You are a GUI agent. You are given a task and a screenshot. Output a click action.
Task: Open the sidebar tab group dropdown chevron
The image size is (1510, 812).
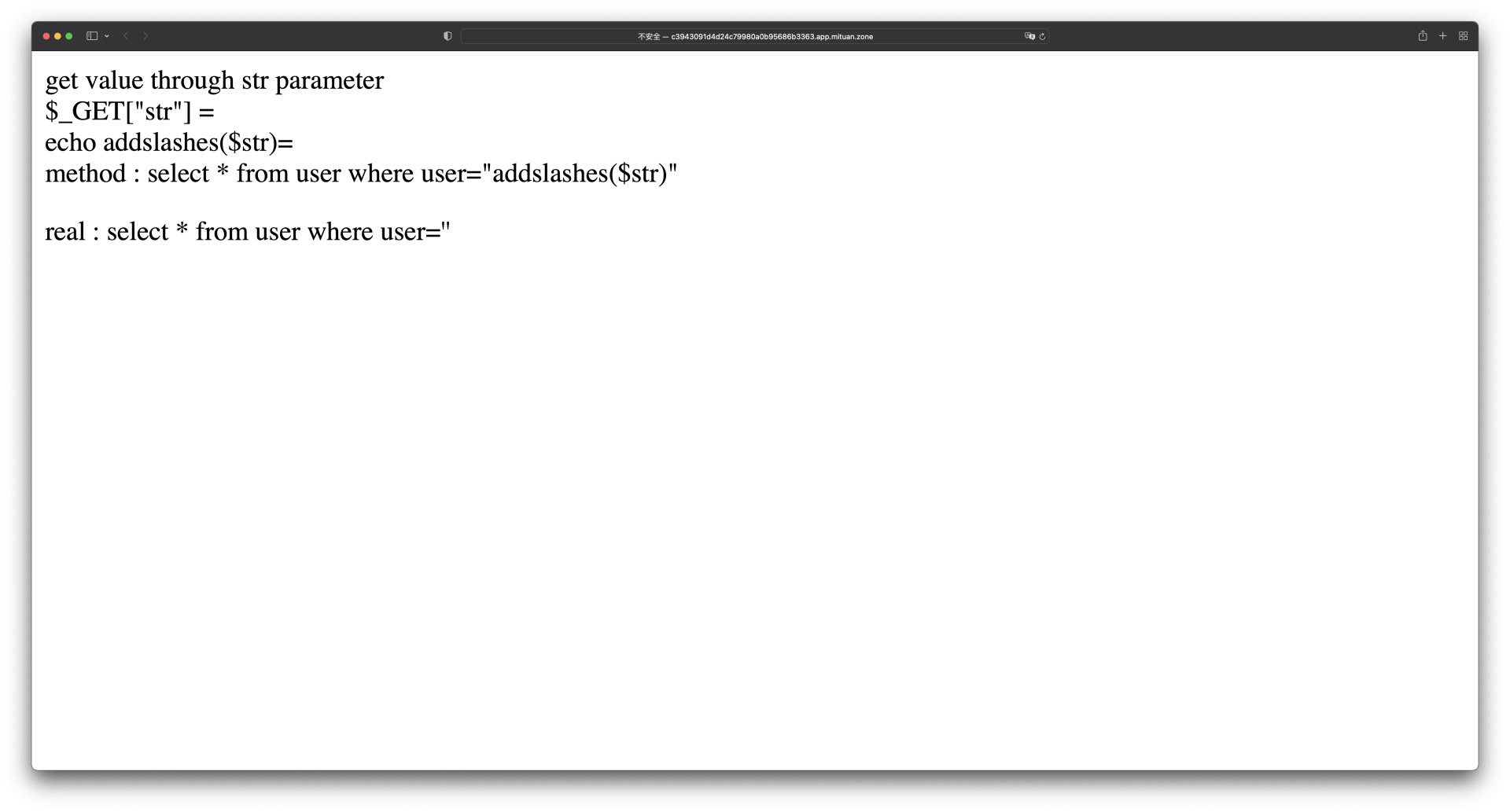[x=107, y=36]
